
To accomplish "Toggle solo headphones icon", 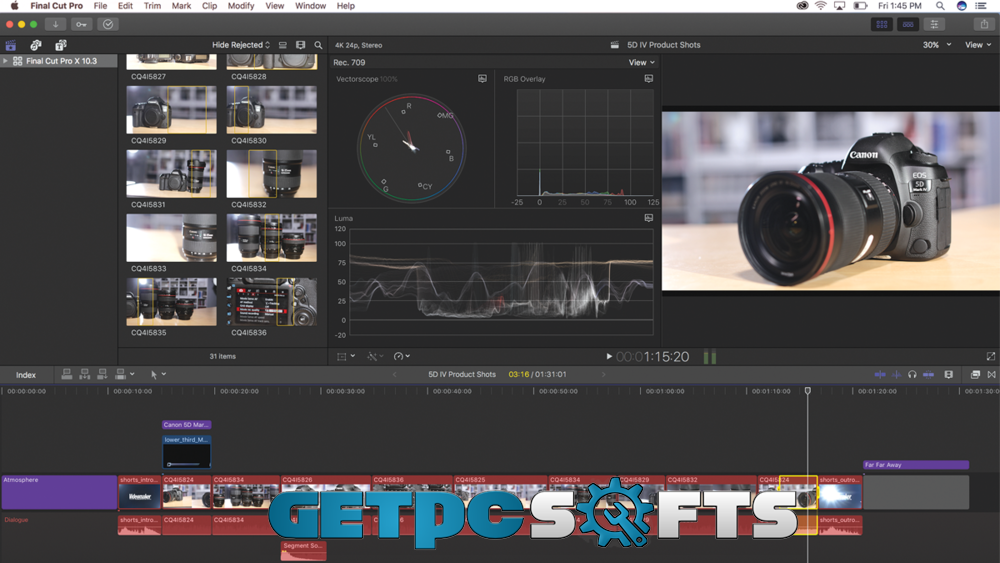I will (x=912, y=374).
